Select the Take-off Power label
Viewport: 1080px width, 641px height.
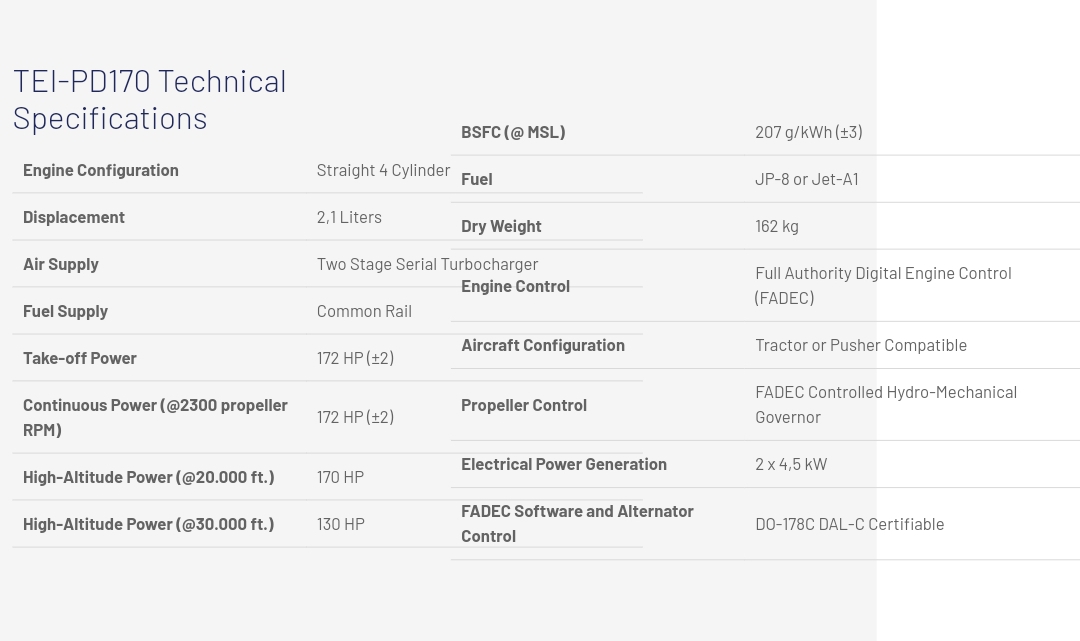[x=80, y=357]
